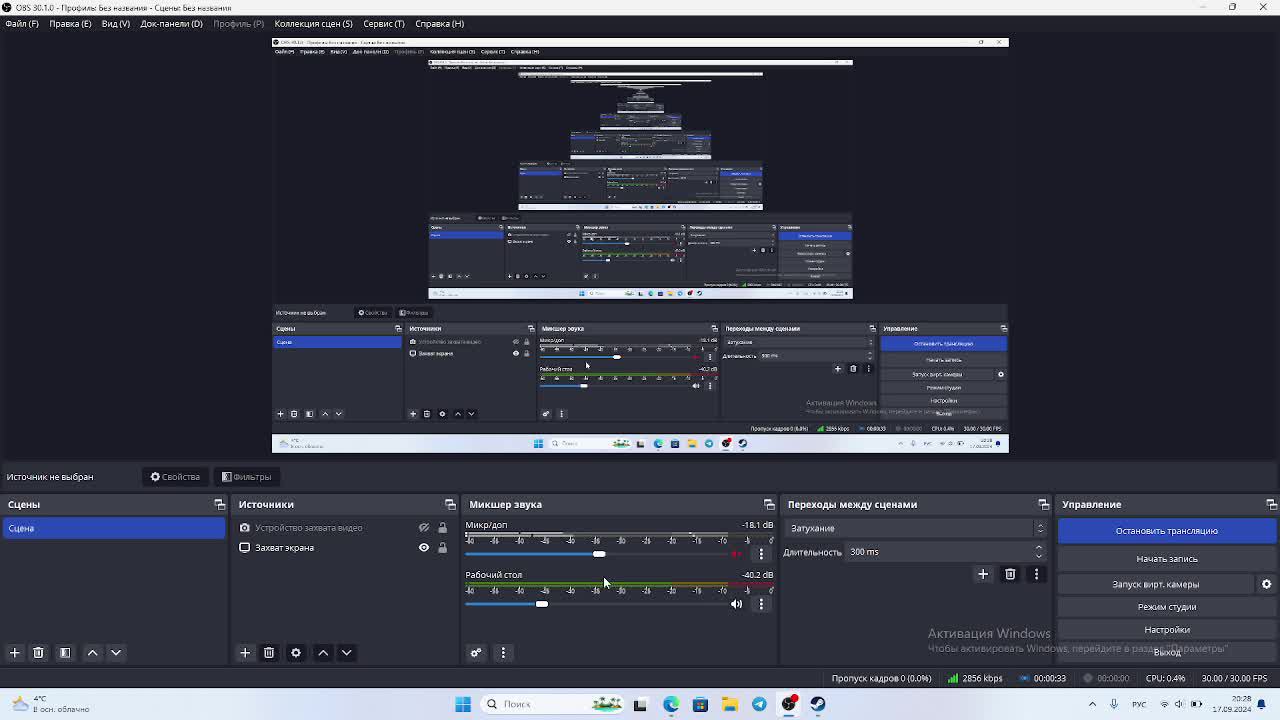Open Коллекция сцен (S) menu
Viewport: 1280px width, 720px height.
click(313, 23)
